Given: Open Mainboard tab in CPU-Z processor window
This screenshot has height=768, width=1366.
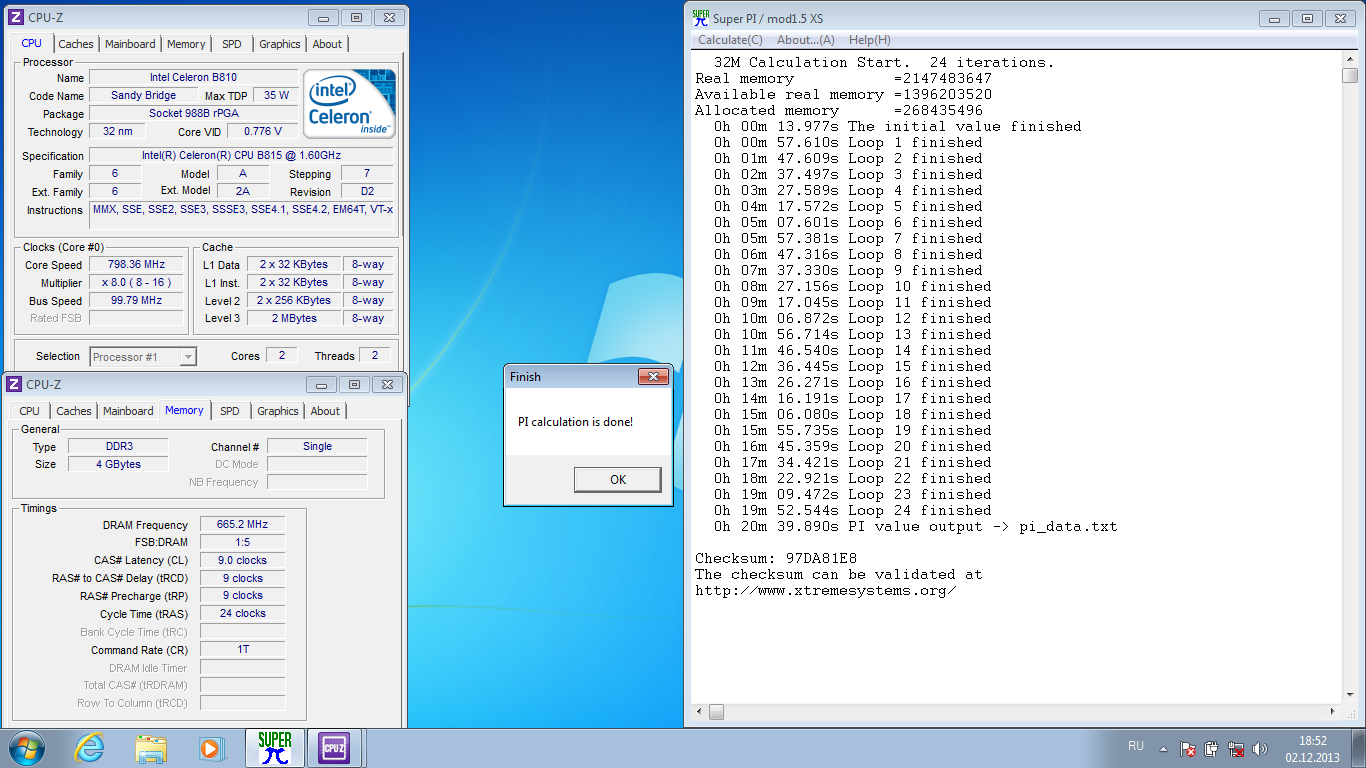Looking at the screenshot, I should [130, 44].
